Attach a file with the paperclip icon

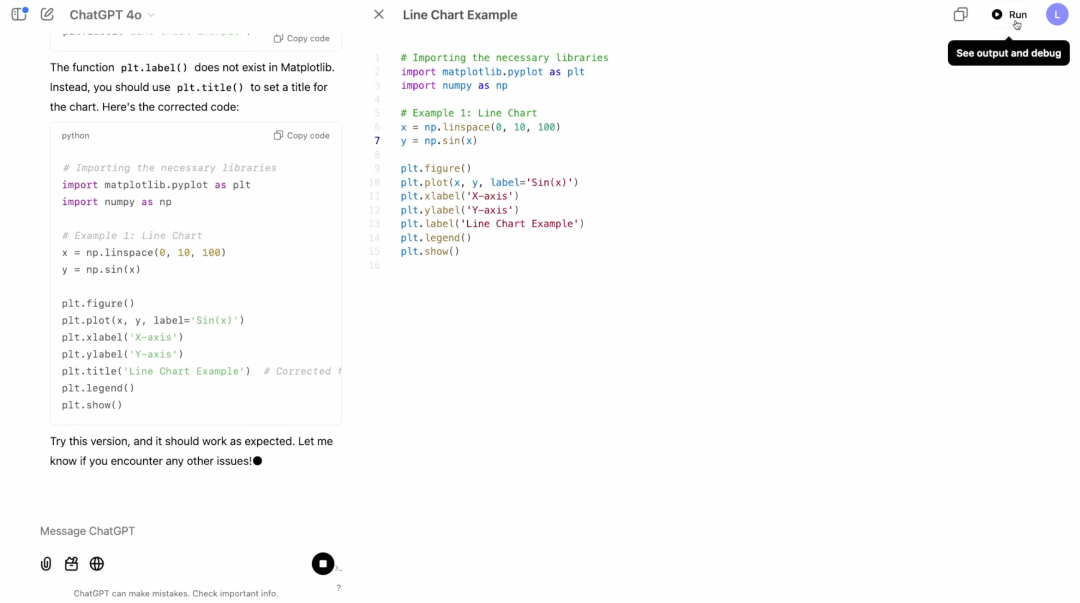tap(45, 563)
